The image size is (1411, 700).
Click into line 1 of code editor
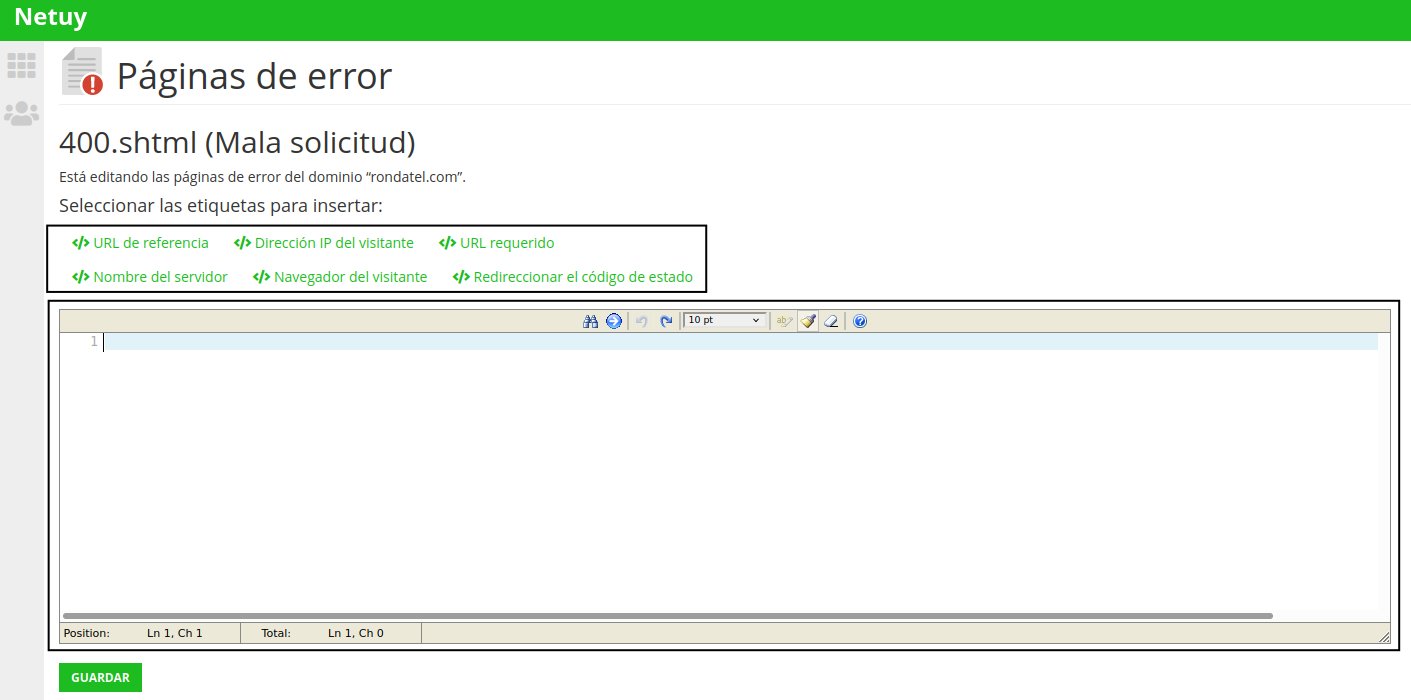tap(740, 342)
